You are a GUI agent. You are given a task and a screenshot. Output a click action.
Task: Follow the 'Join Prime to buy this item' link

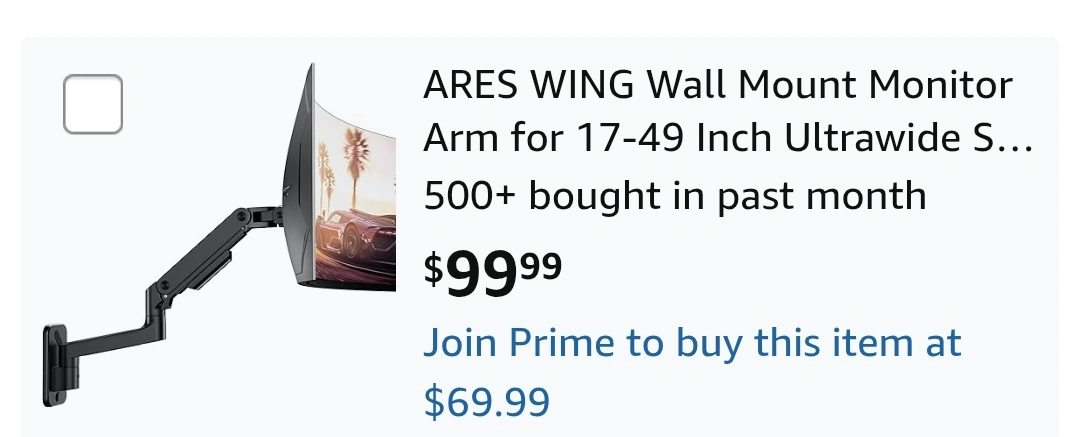692,343
